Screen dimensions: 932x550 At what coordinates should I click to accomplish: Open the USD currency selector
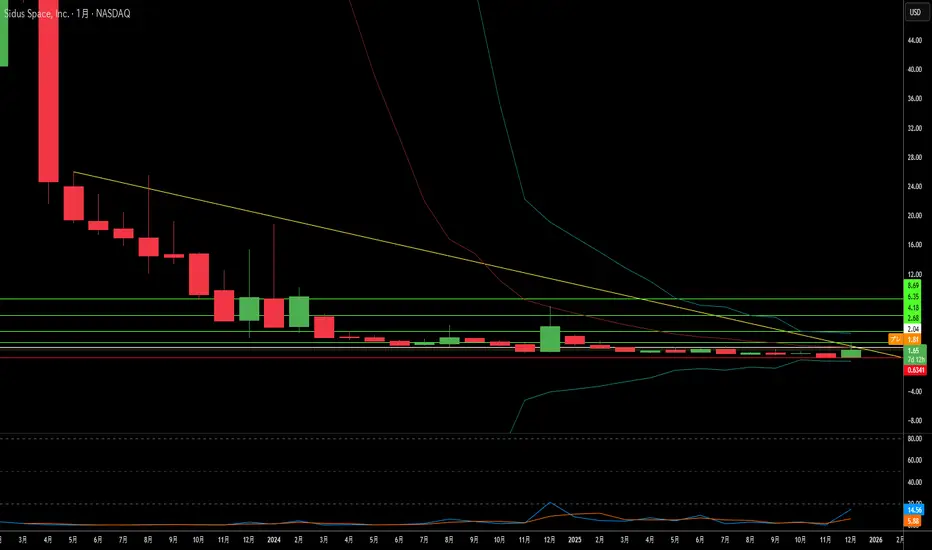click(x=915, y=12)
